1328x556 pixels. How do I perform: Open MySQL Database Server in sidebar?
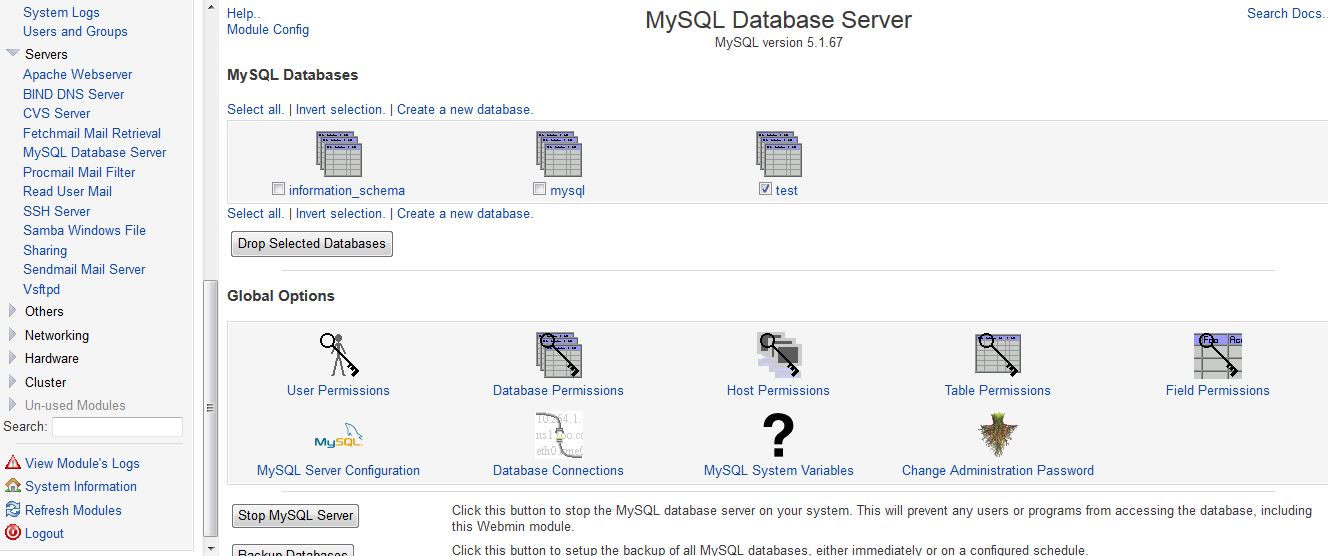tap(95, 152)
